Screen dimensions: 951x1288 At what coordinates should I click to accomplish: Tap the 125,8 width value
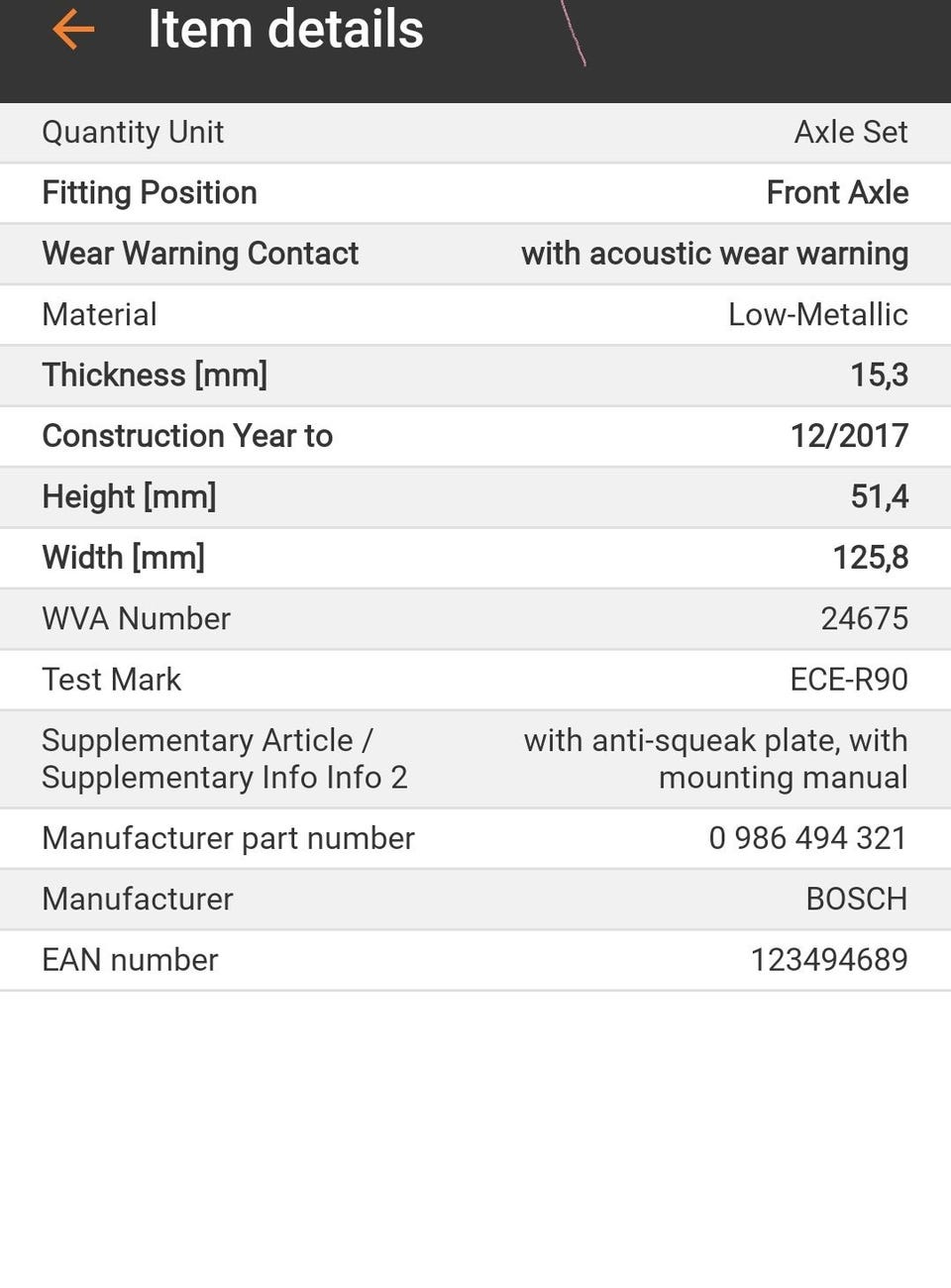click(870, 558)
